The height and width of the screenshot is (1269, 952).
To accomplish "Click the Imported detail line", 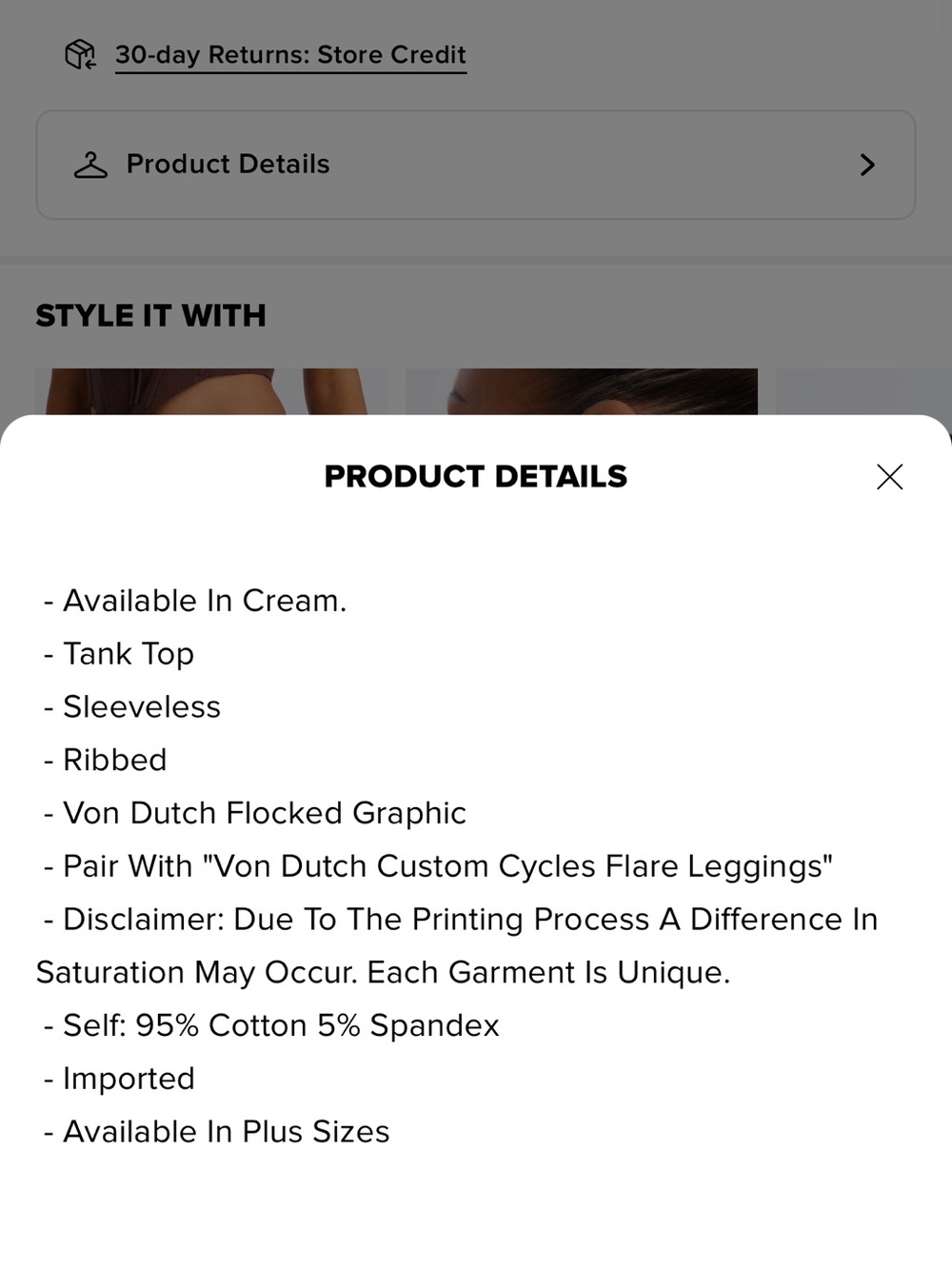I will 119,1079.
